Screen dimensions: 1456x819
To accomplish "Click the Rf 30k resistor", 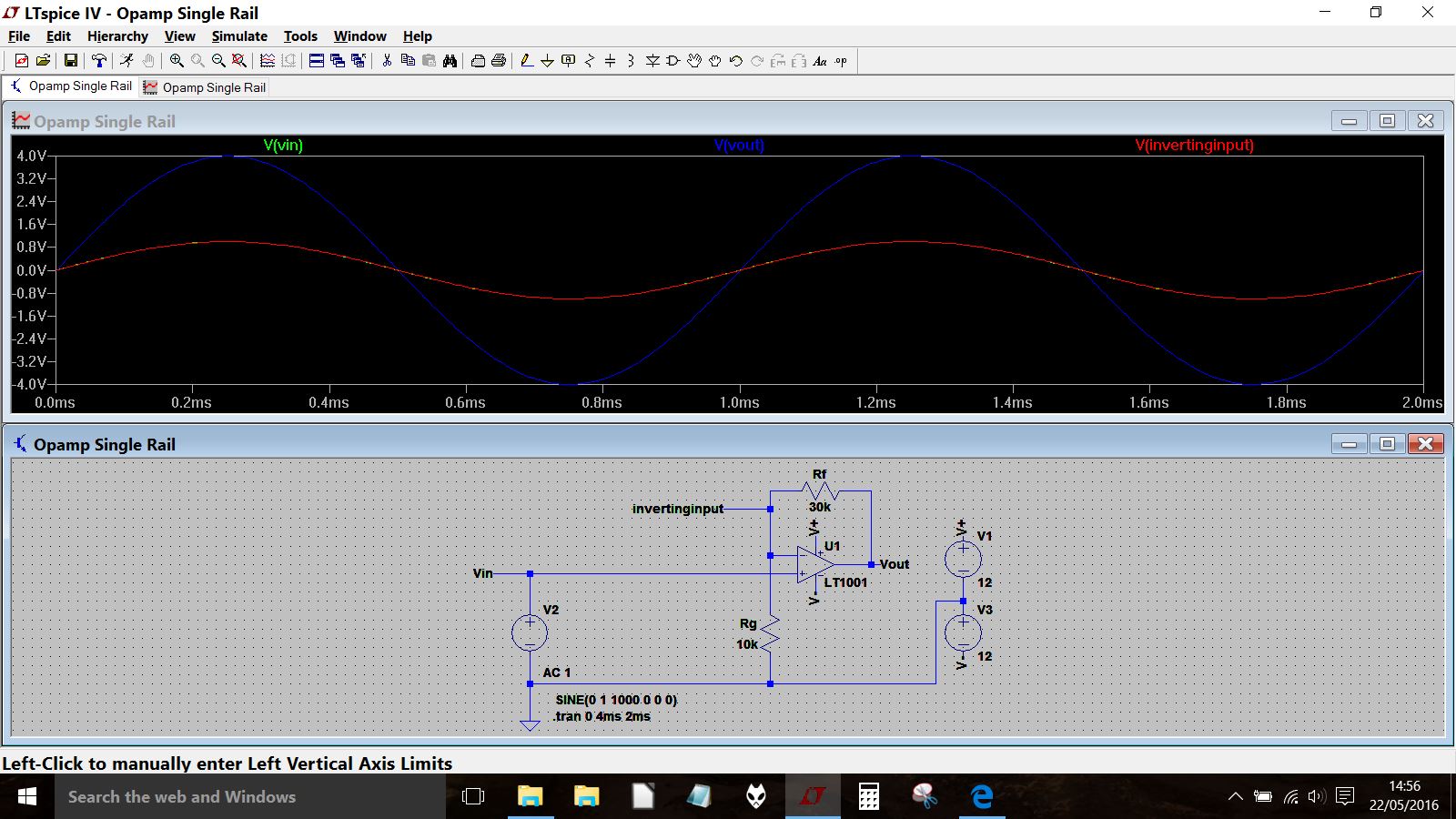I will pyautogui.click(x=820, y=491).
